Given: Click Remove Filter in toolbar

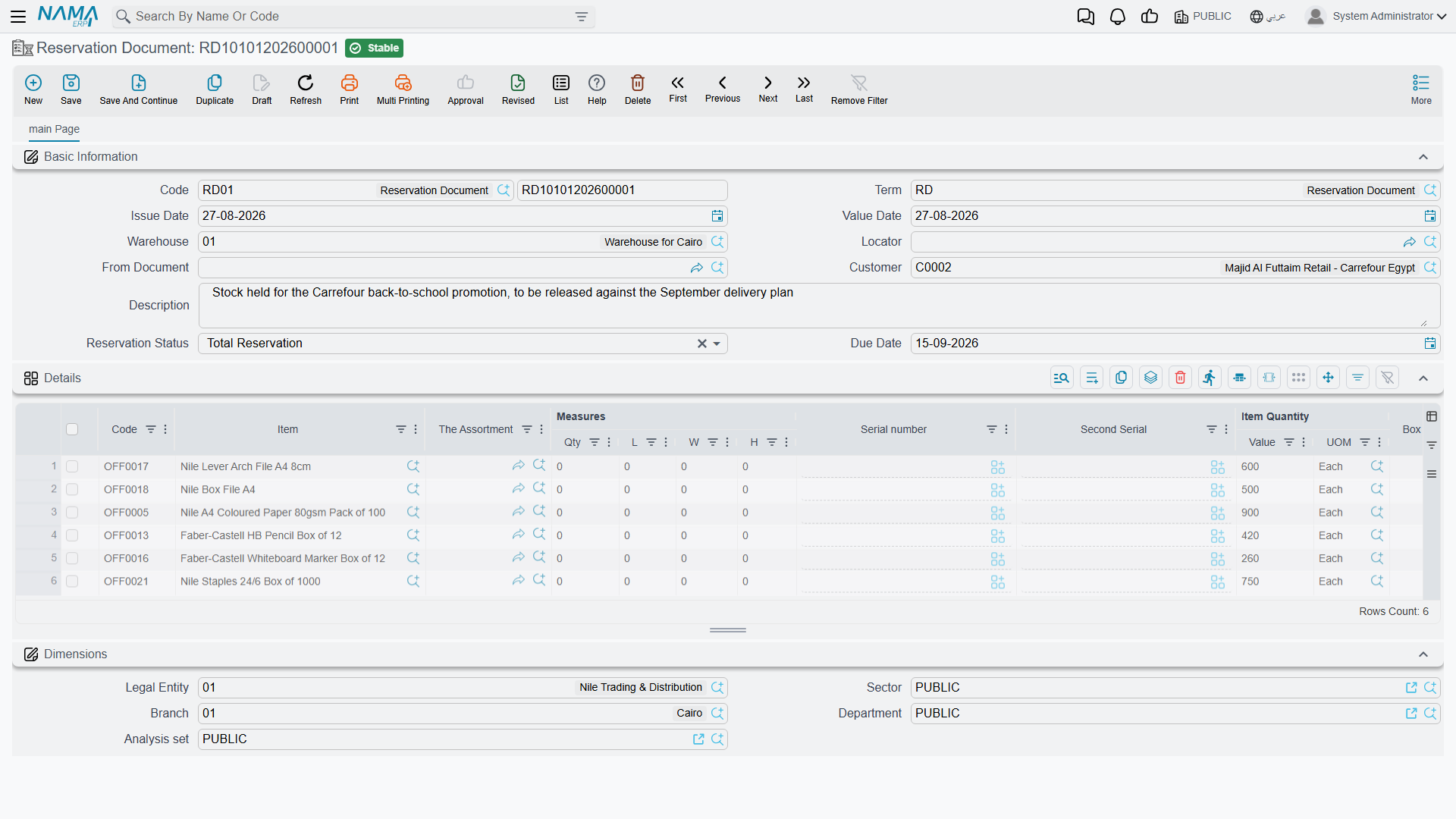Looking at the screenshot, I should (859, 89).
